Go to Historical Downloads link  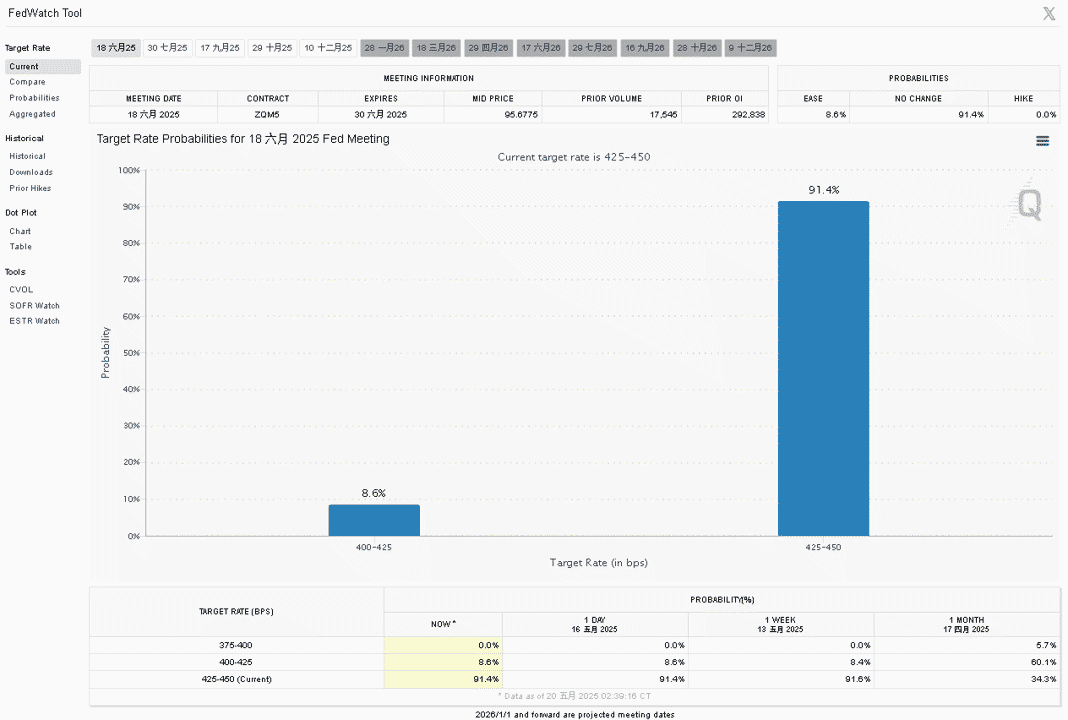[31, 172]
